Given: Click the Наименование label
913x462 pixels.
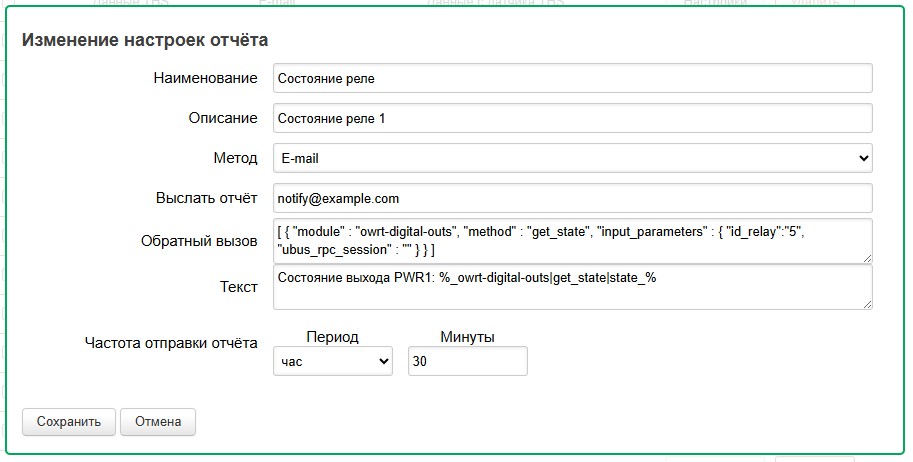Looking at the screenshot, I should (205, 78).
